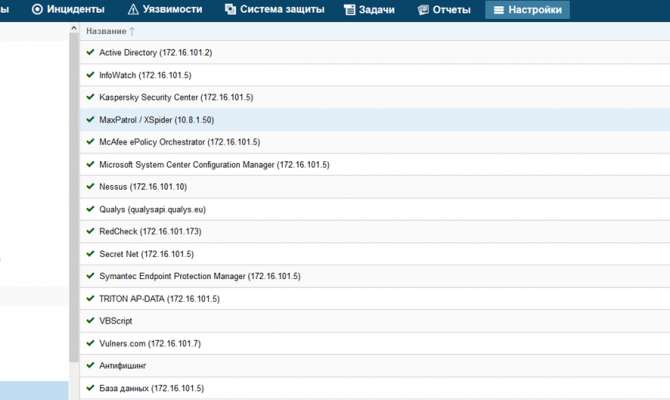The height and width of the screenshot is (400, 670).
Task: Select Microsoft System Center Configuration Manager row
Action: (375, 165)
